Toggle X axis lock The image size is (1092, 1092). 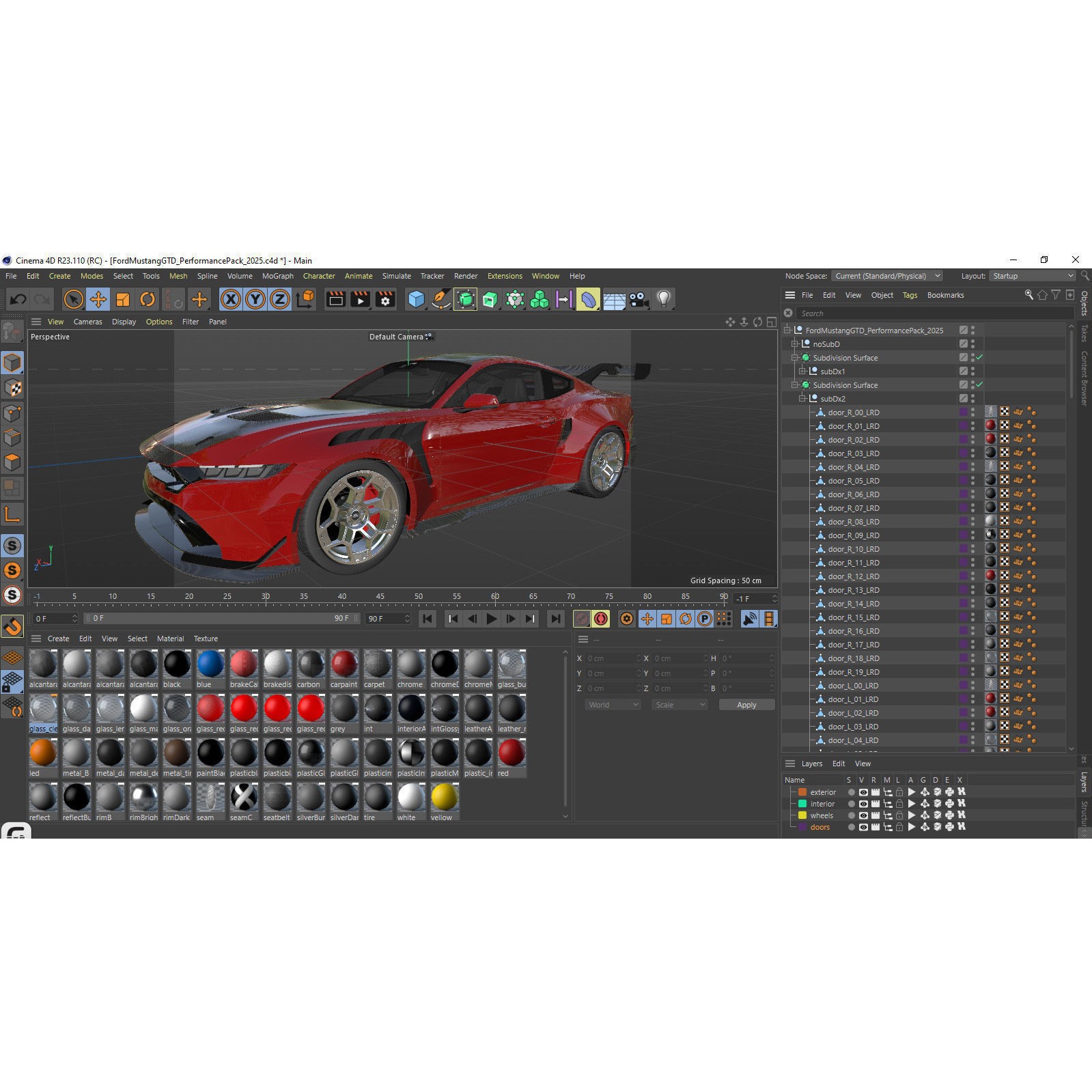coord(231,299)
